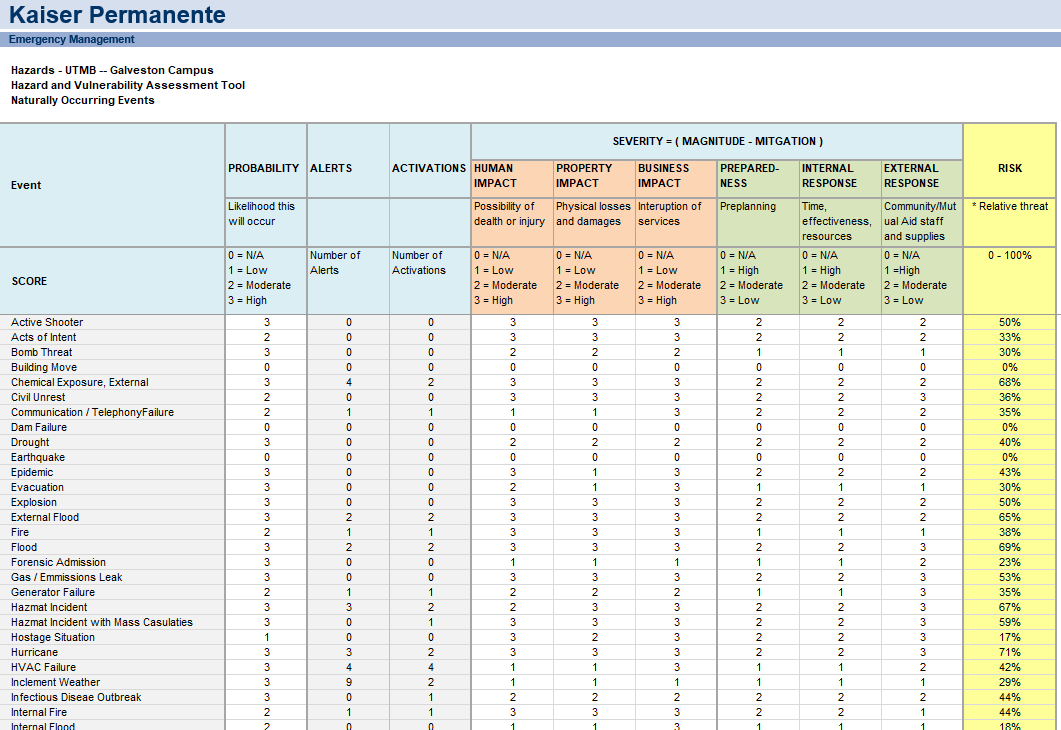
Task: Select the Flood risk cell showing 69%
Action: (1010, 547)
